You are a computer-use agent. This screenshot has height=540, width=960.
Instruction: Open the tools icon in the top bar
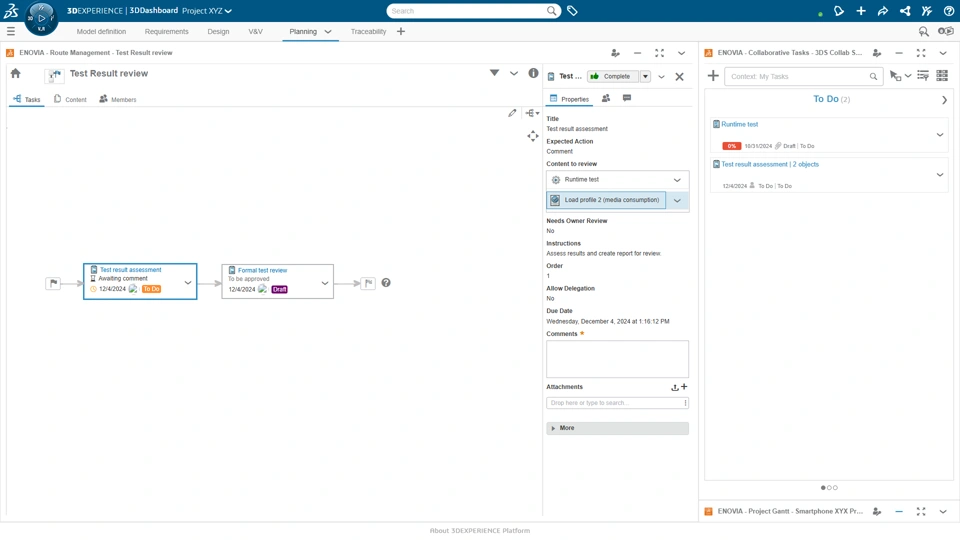pyautogui.click(x=927, y=10)
